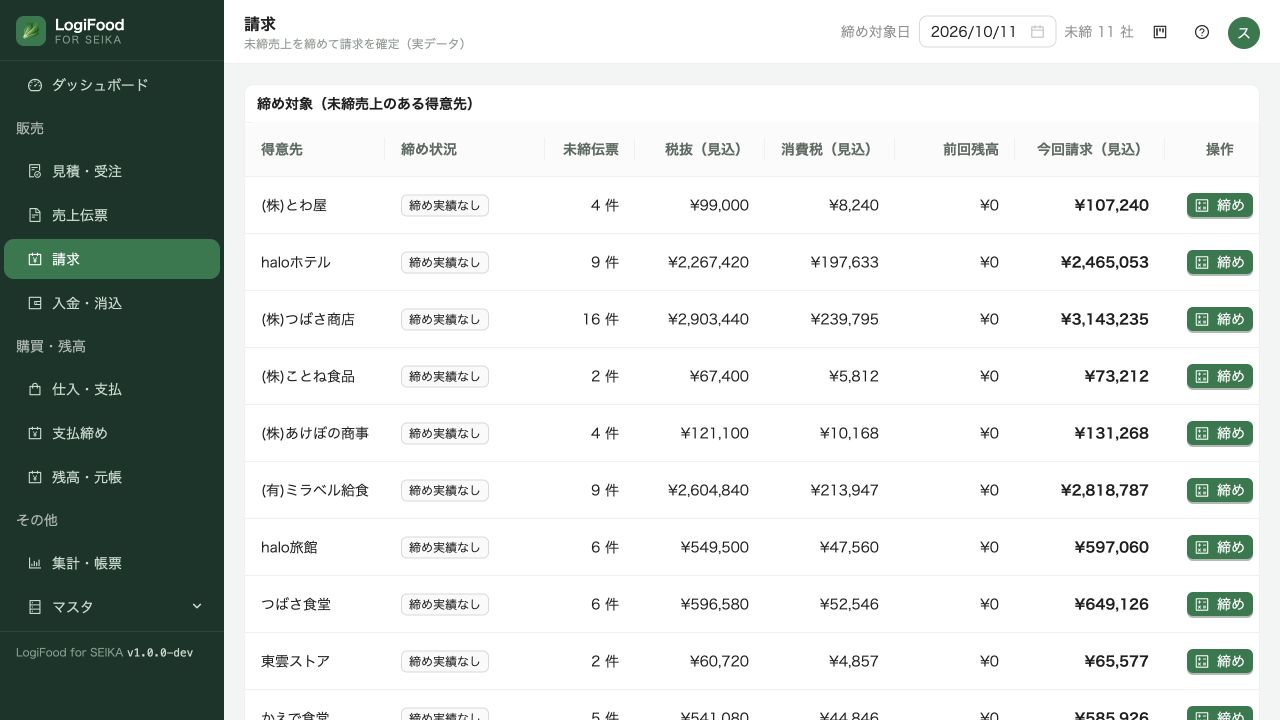Click amount ¥3,143,235 in the table
Viewport: 1280px width, 720px height.
1105,319
